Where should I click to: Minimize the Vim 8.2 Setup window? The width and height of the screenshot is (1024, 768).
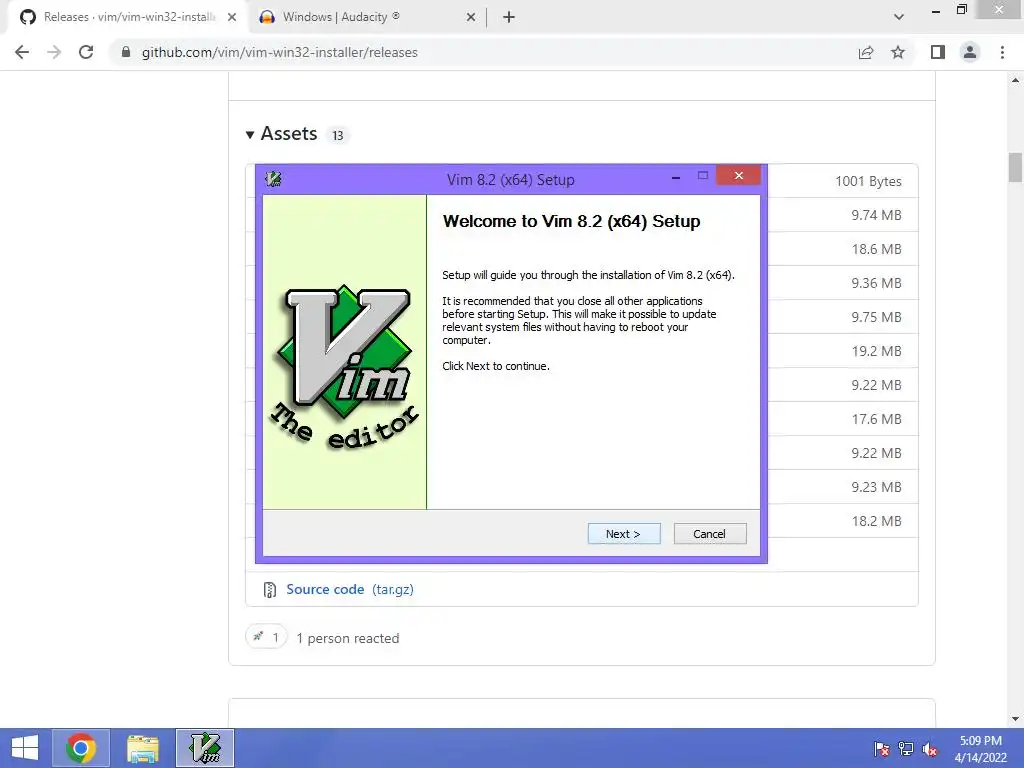tap(676, 177)
